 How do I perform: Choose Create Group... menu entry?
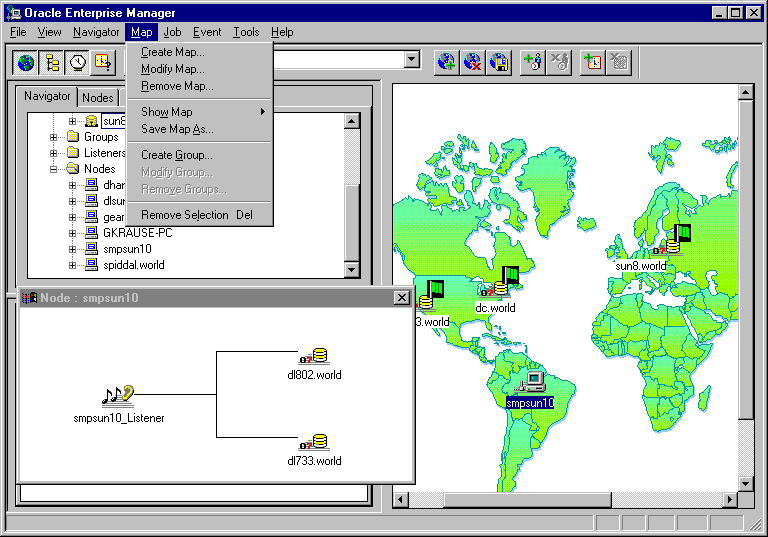199,155
